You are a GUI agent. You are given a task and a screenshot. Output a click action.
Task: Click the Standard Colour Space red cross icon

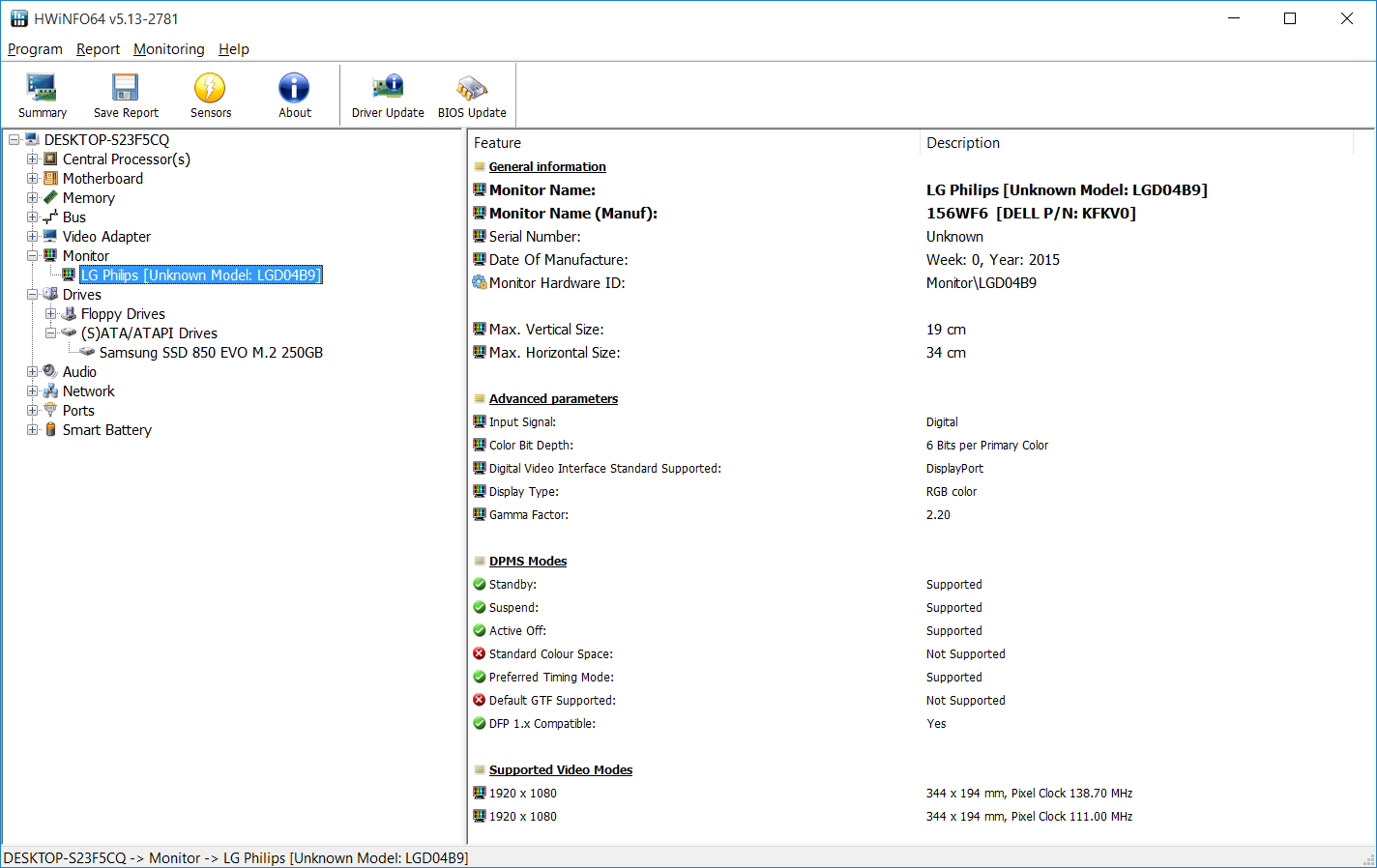pyautogui.click(x=480, y=653)
